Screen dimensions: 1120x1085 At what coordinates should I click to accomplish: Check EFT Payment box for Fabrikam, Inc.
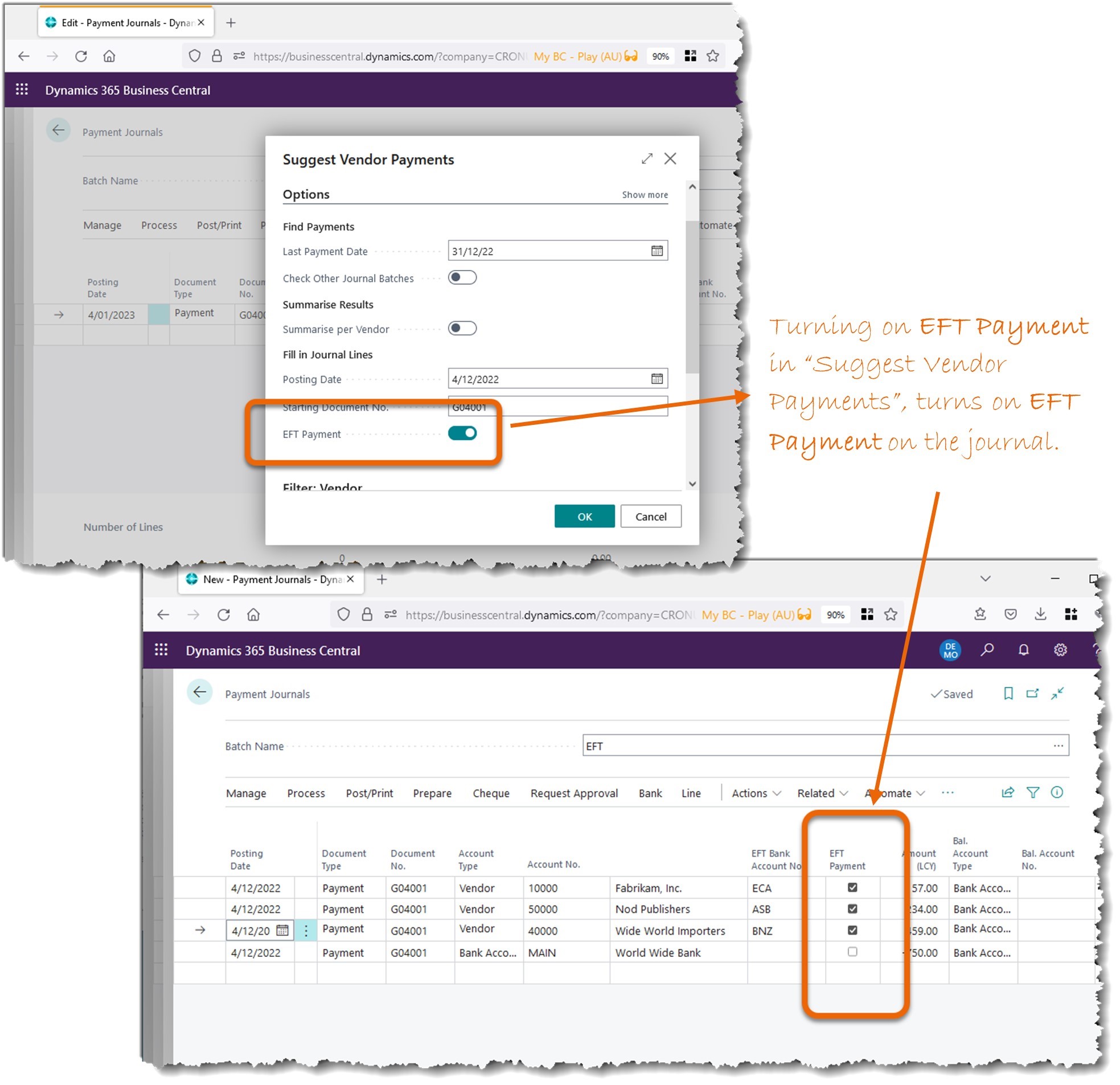pyautogui.click(x=852, y=888)
